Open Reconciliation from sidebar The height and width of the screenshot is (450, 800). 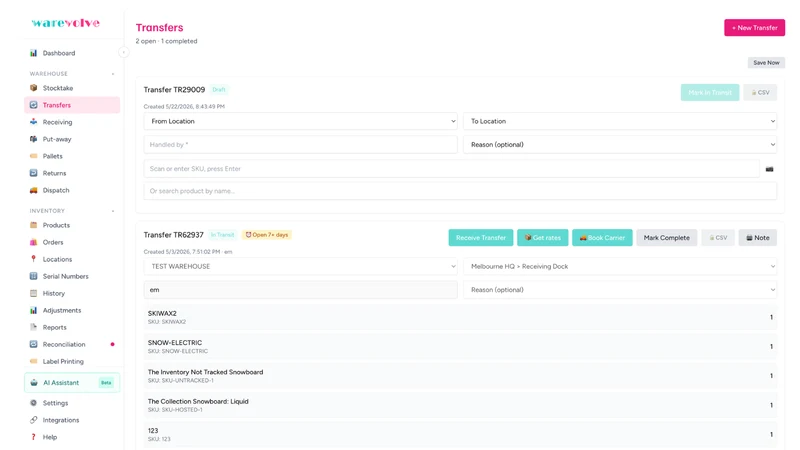coord(72,344)
